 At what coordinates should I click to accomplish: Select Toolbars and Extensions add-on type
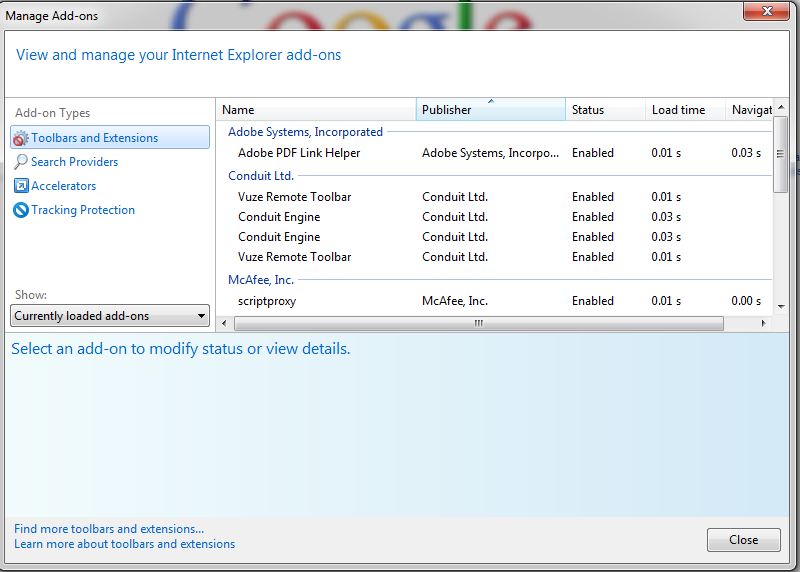110,138
